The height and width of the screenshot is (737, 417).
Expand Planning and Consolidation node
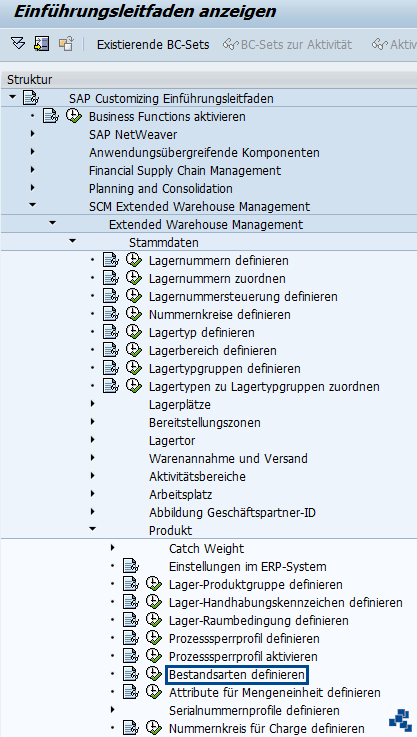pyautogui.click(x=32, y=188)
